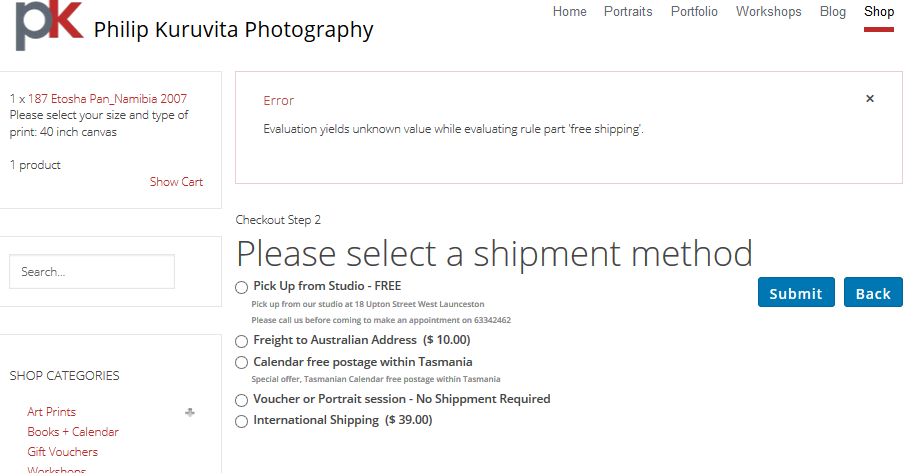The width and height of the screenshot is (916, 473).
Task: Select International Shipping radio button
Action: (x=242, y=421)
